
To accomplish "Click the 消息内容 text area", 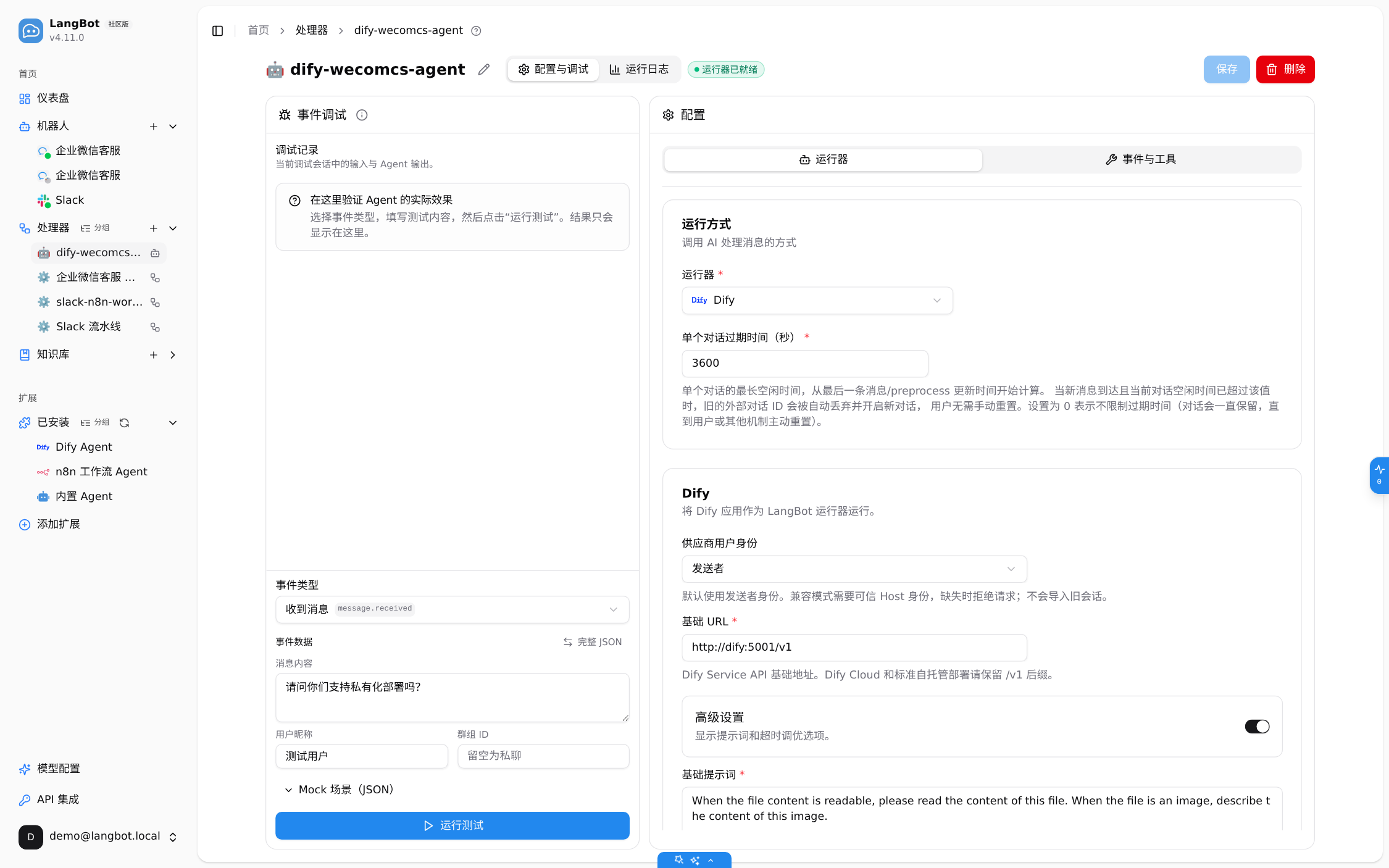I will coord(452,698).
